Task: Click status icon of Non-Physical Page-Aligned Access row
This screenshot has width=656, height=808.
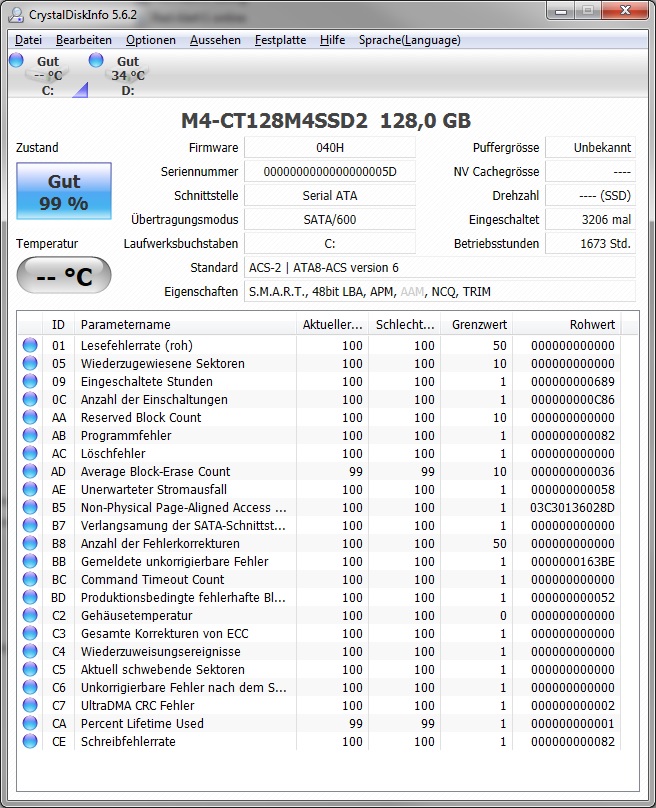Action: pyautogui.click(x=30, y=508)
